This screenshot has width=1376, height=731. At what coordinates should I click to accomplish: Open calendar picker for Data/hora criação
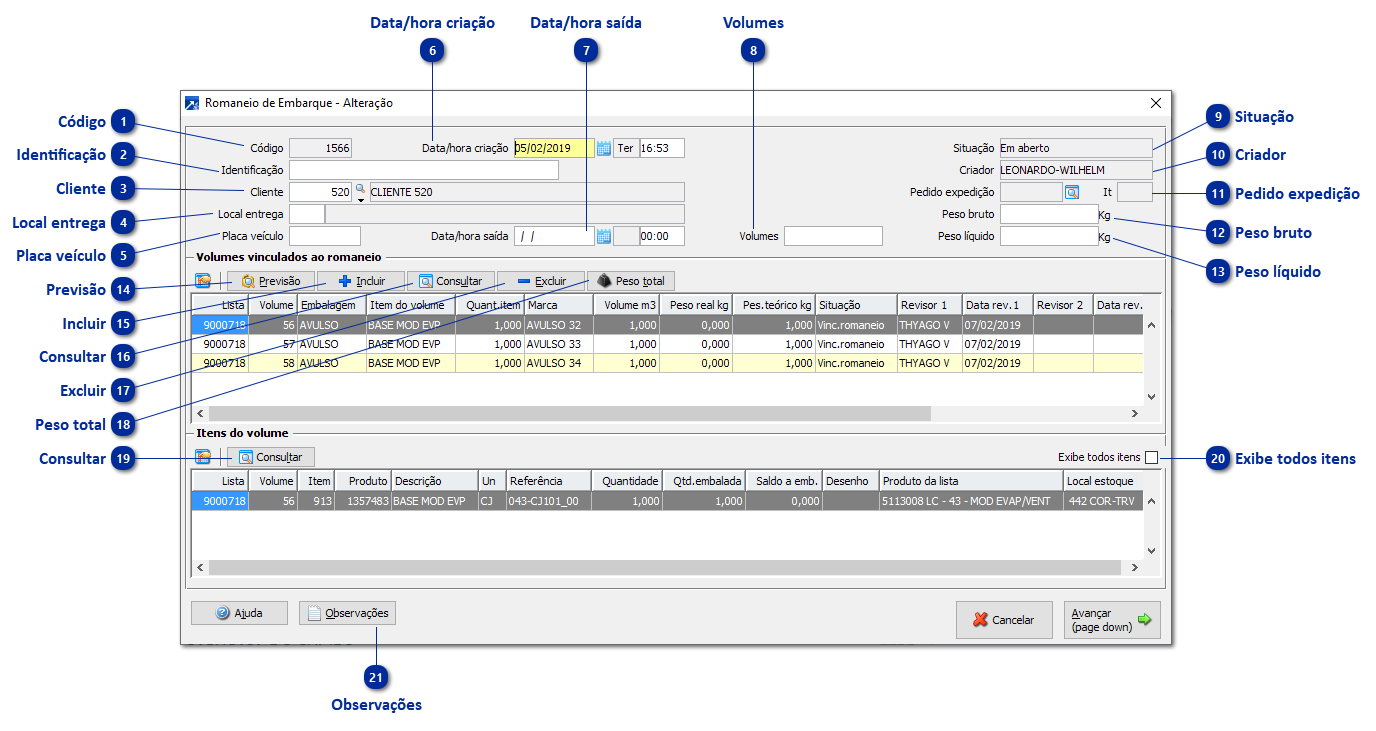click(x=603, y=149)
